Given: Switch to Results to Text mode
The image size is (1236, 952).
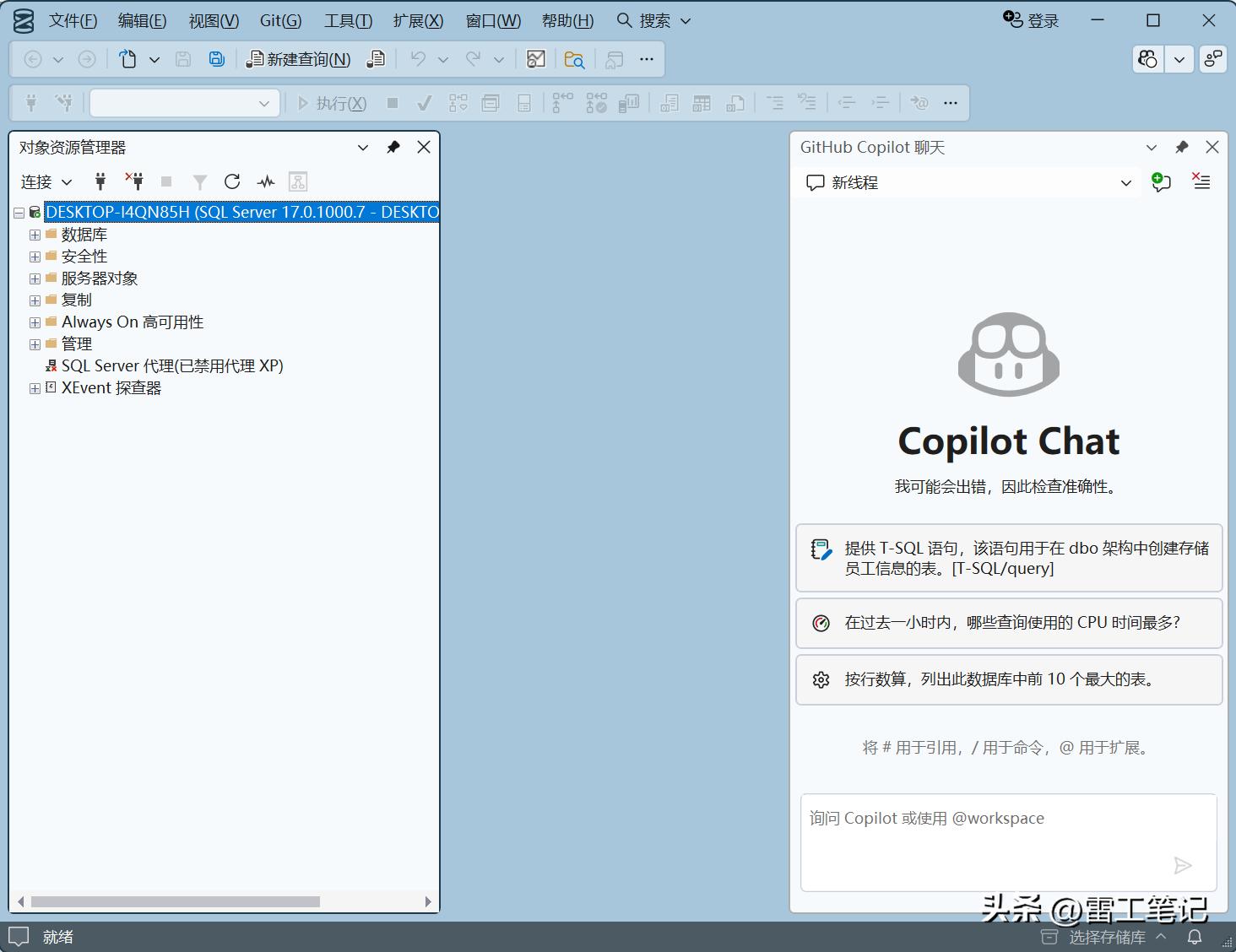Looking at the screenshot, I should pos(669,103).
